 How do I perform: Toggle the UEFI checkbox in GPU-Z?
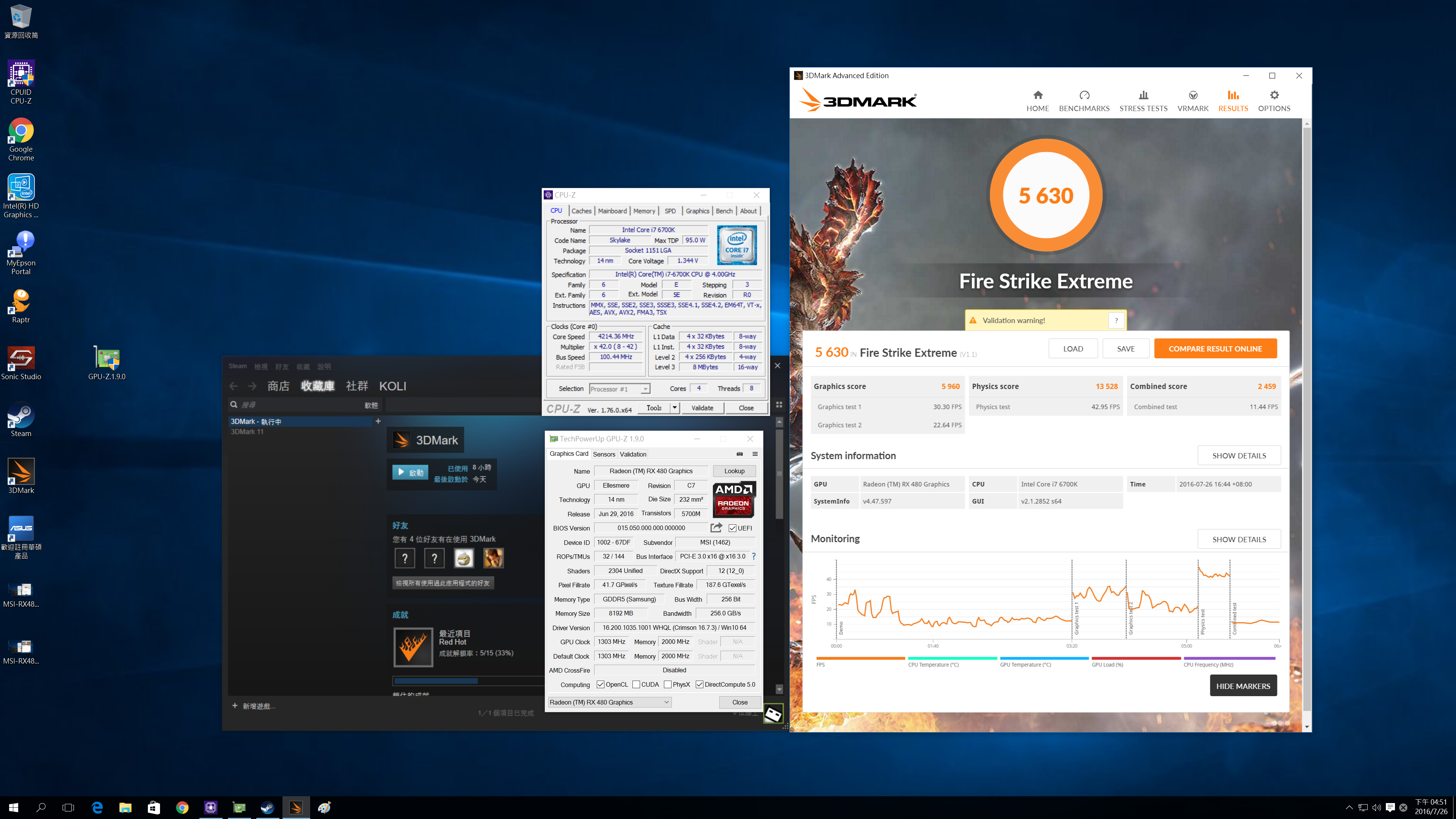pos(733,528)
